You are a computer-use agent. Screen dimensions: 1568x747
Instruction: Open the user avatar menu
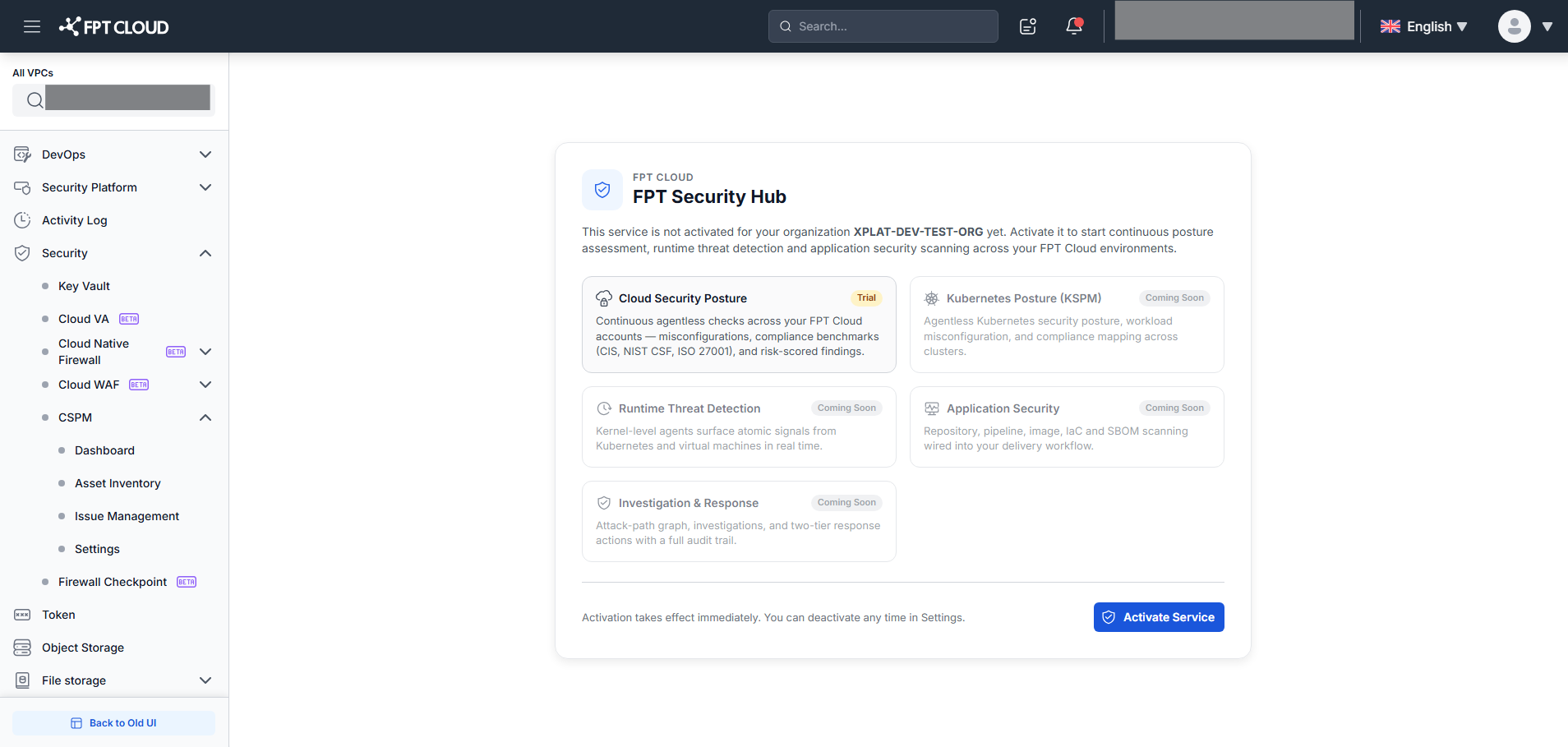tap(1514, 26)
